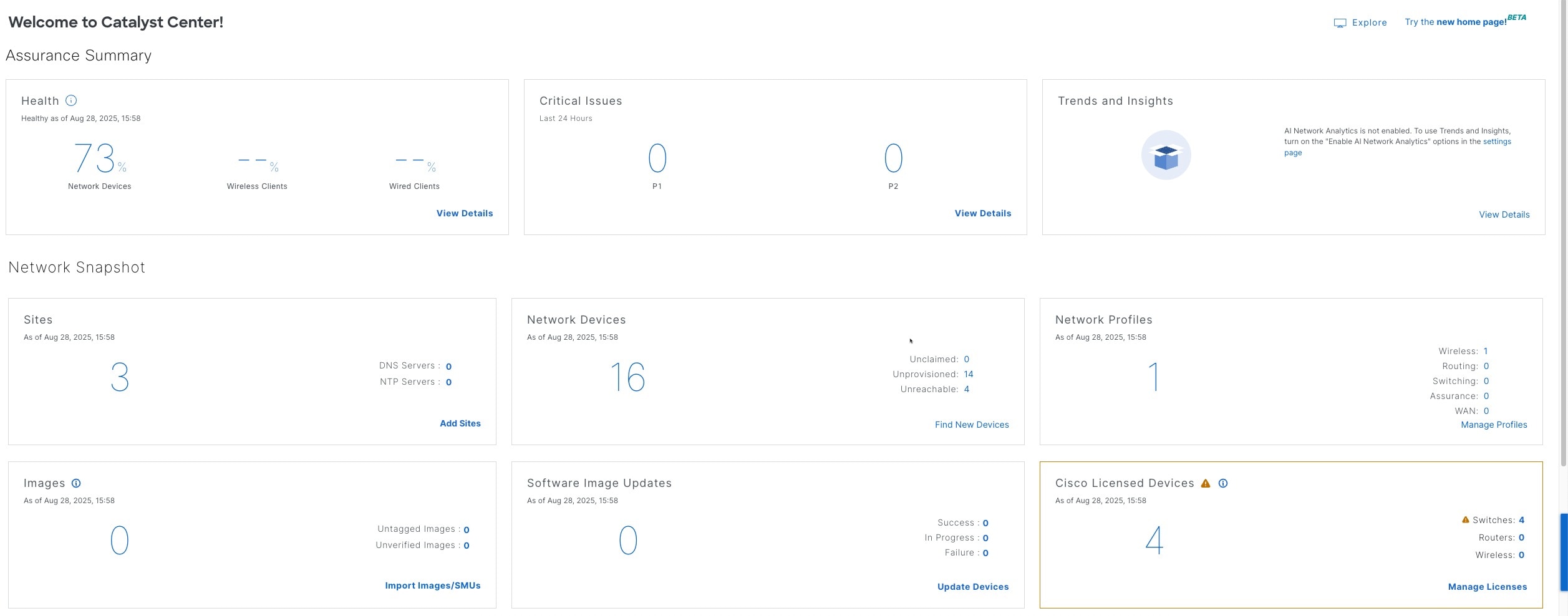Click the info icon beside Cisco Licensed Devices
Screen dimensions: 1568x616
point(1223,483)
